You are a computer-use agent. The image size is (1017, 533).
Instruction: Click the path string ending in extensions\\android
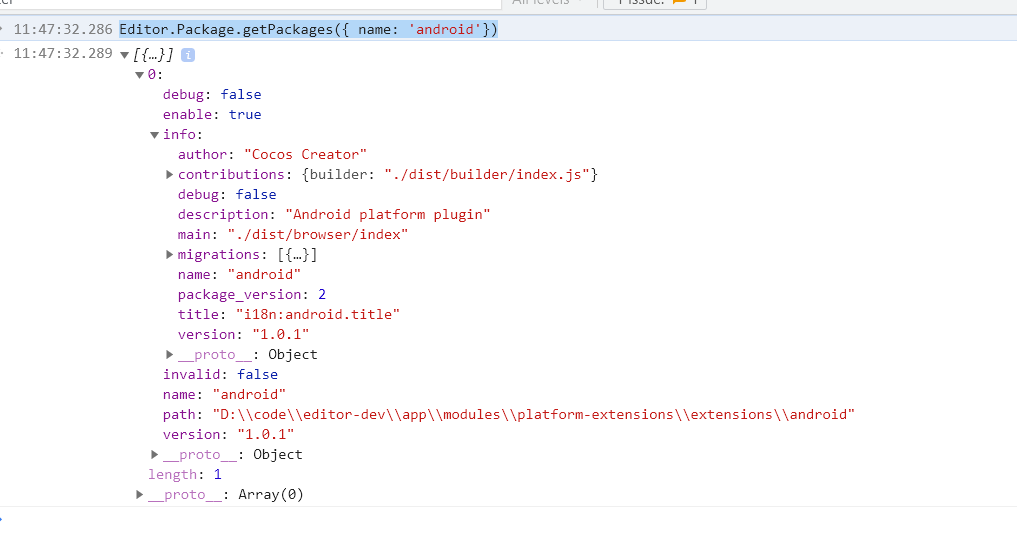pos(534,414)
